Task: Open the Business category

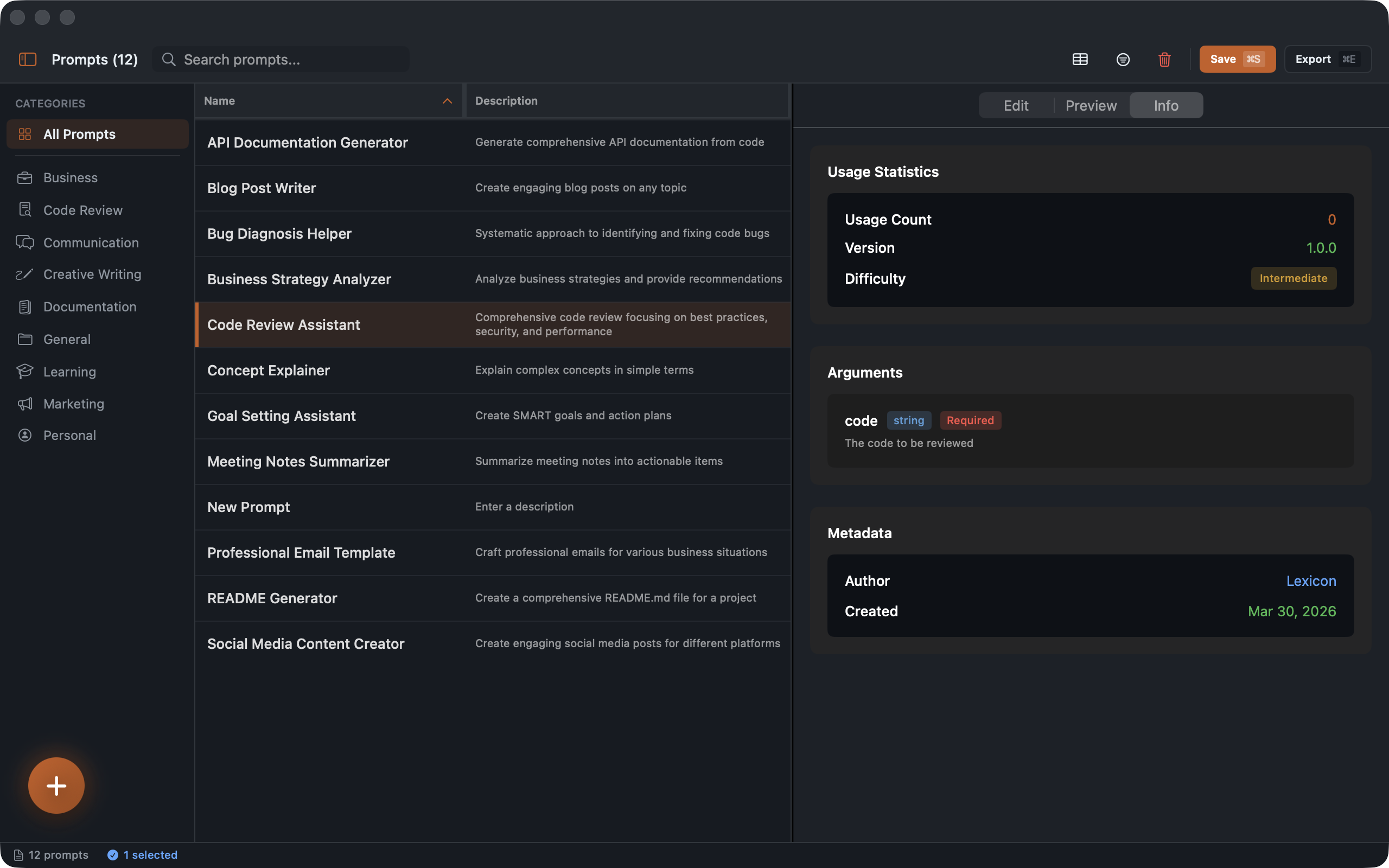Action: [x=97, y=177]
